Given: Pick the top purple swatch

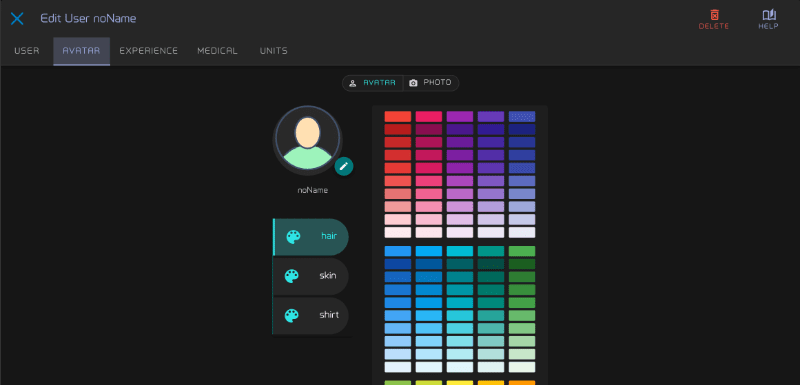Looking at the screenshot, I should coord(460,117).
